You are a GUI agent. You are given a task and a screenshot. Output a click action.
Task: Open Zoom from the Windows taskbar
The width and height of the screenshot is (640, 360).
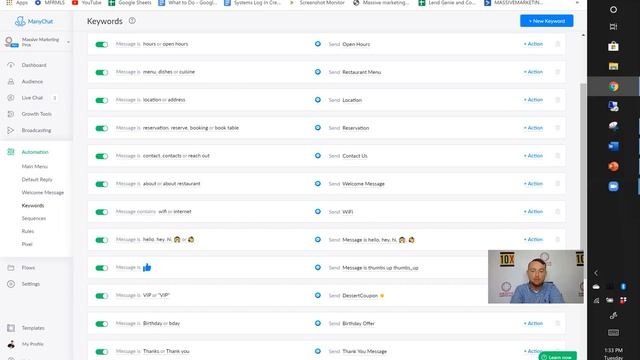tap(613, 186)
